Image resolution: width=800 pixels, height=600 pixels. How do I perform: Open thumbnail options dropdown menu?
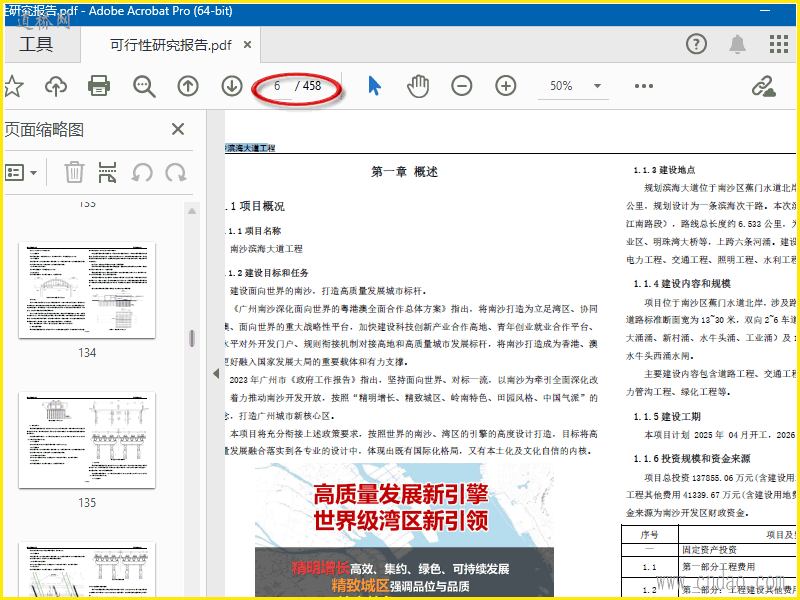(x=21, y=172)
